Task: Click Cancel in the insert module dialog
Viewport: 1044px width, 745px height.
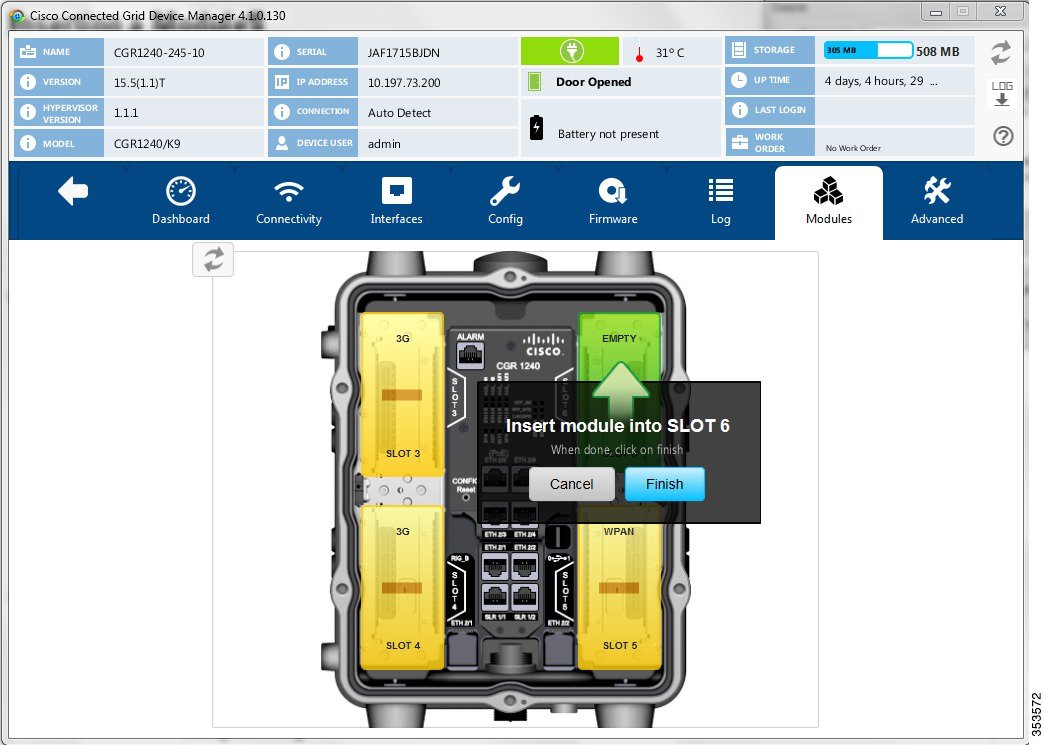Action: [x=571, y=484]
